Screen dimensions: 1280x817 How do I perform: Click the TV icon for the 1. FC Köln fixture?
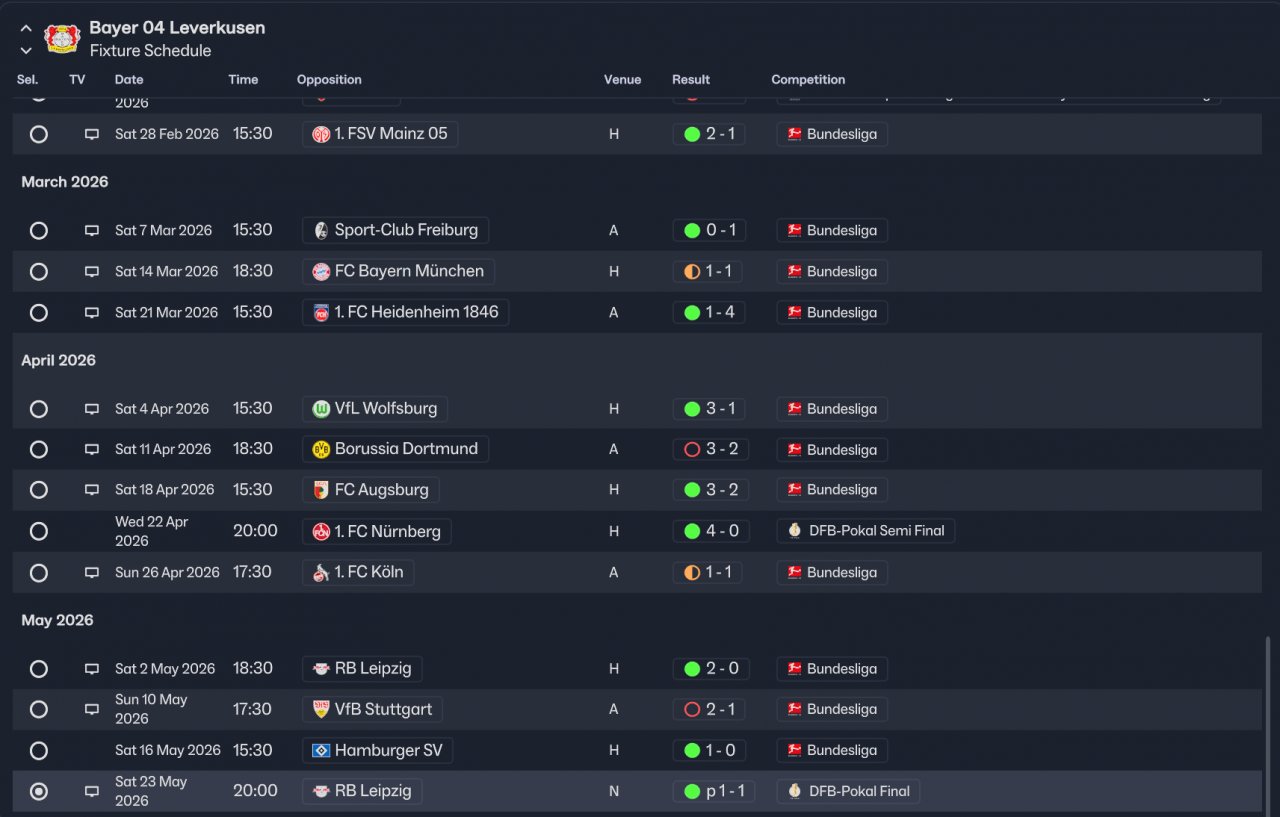click(91, 573)
